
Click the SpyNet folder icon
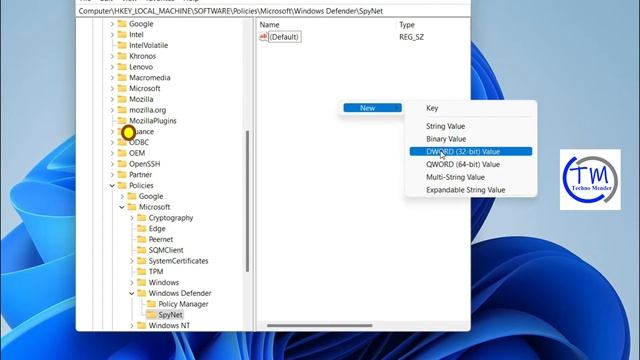(x=151, y=315)
